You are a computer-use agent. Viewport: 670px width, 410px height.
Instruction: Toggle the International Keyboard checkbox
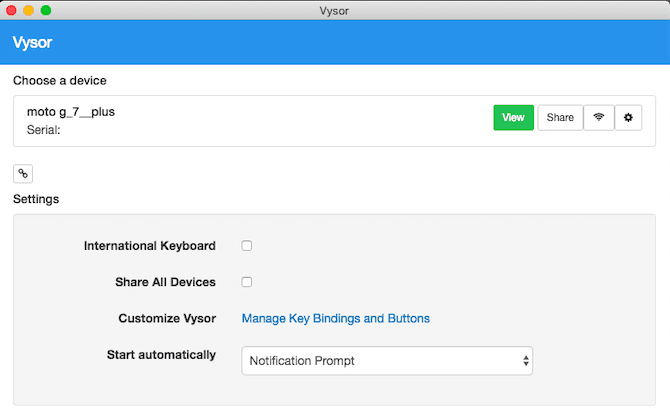(x=247, y=246)
